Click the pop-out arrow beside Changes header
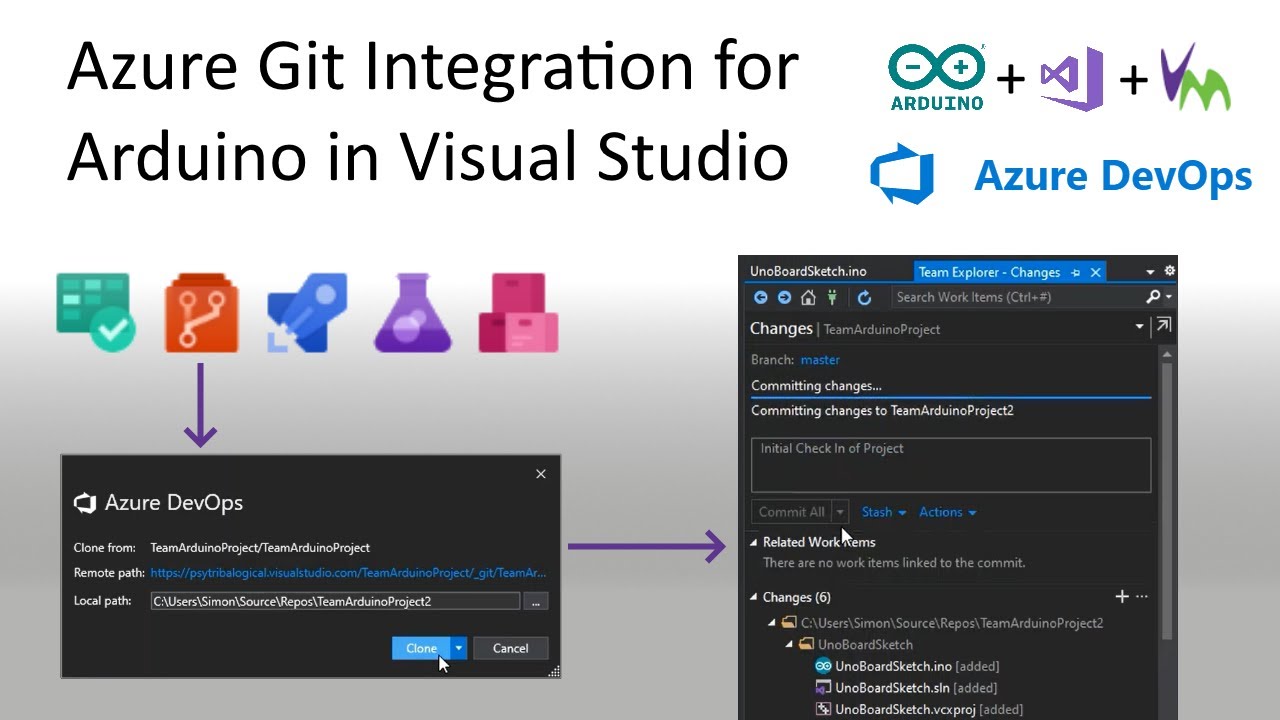The width and height of the screenshot is (1280, 720). [1162, 325]
